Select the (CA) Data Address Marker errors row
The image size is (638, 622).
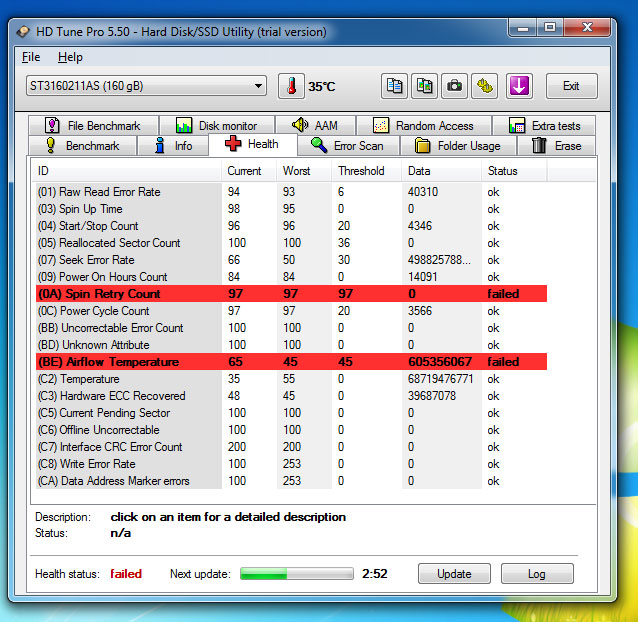tap(291, 481)
